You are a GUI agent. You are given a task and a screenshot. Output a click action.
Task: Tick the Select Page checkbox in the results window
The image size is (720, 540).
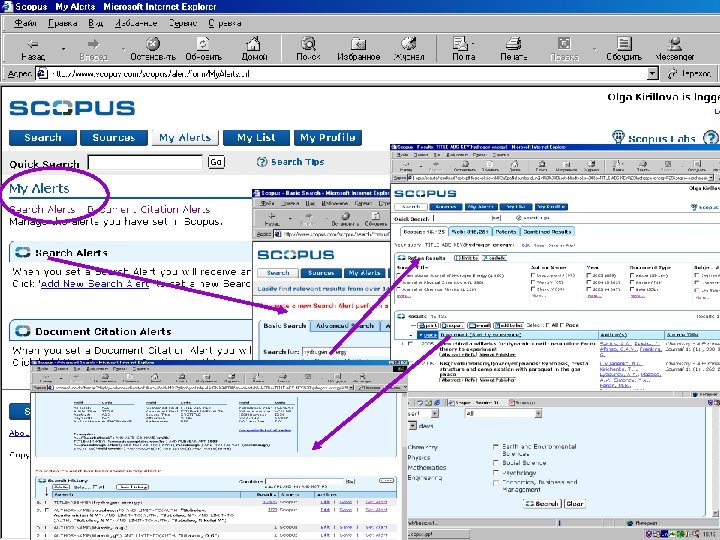562,325
